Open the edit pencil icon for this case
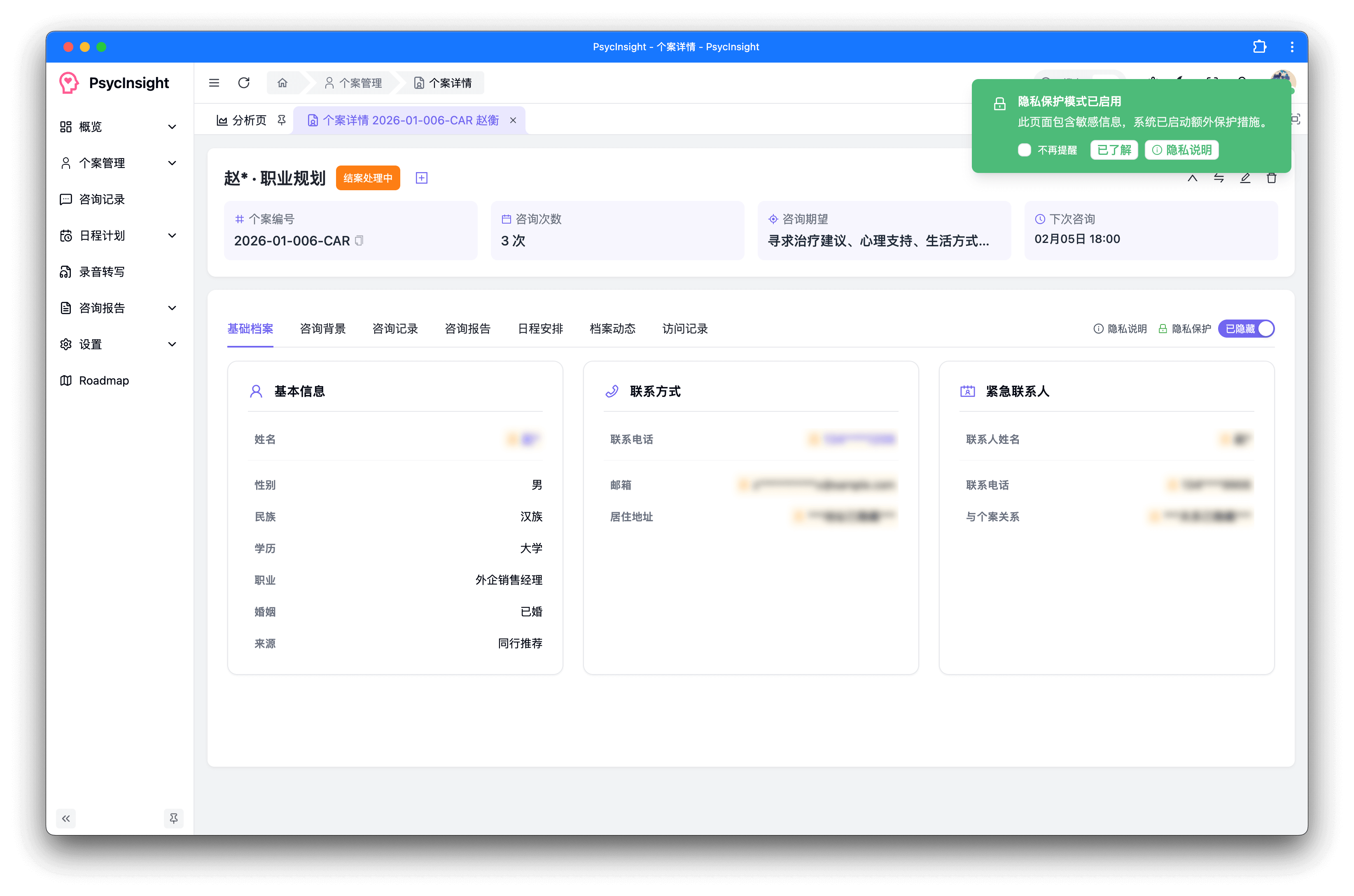The image size is (1354, 896). click(1245, 178)
